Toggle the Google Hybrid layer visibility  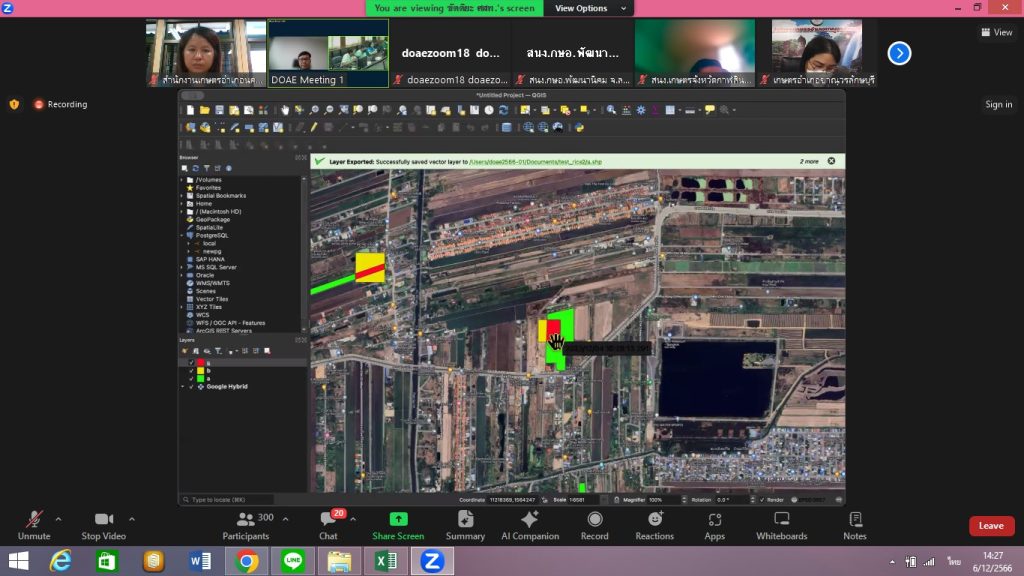coord(192,386)
